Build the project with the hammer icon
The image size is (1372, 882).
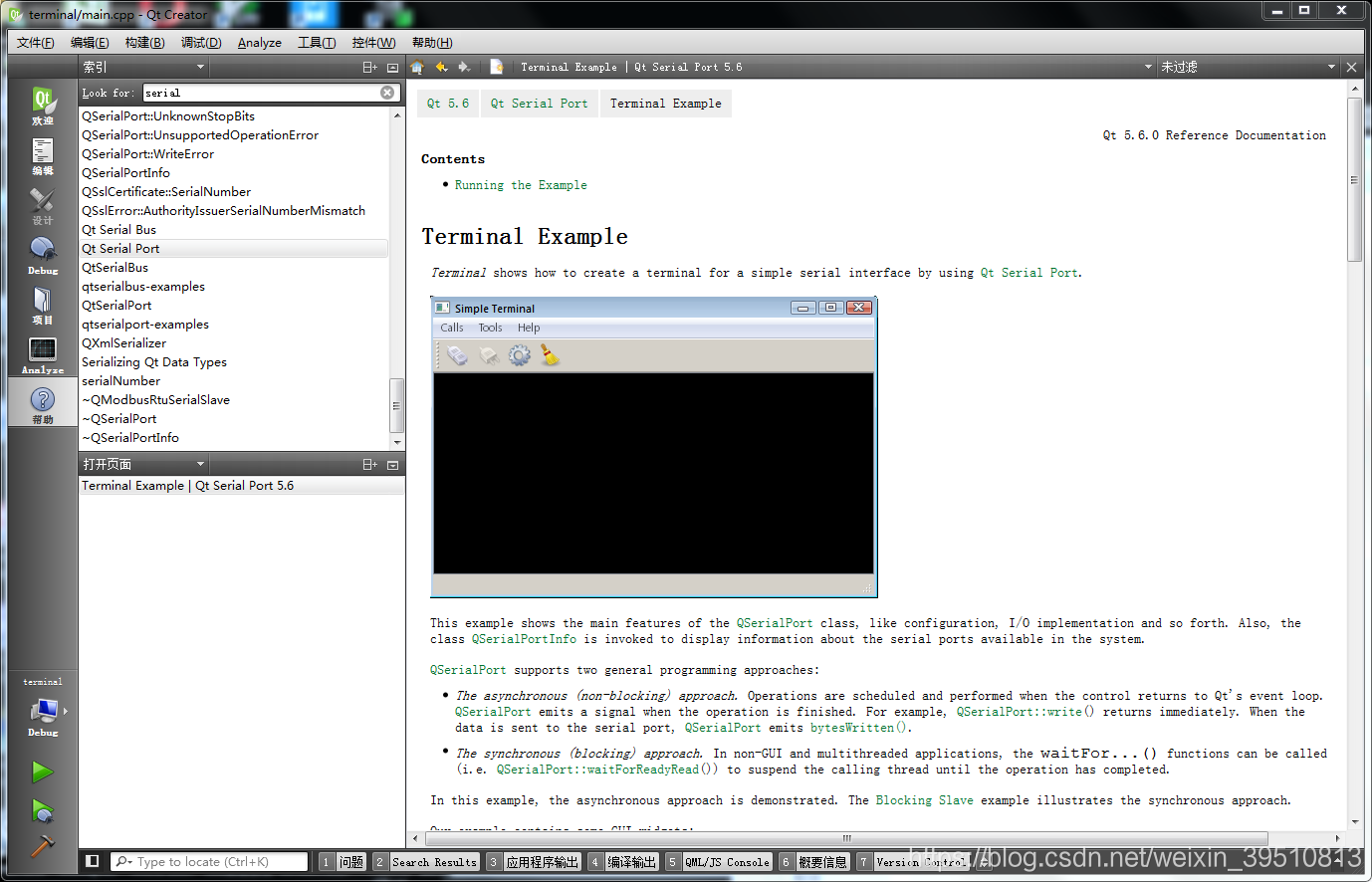[x=43, y=845]
